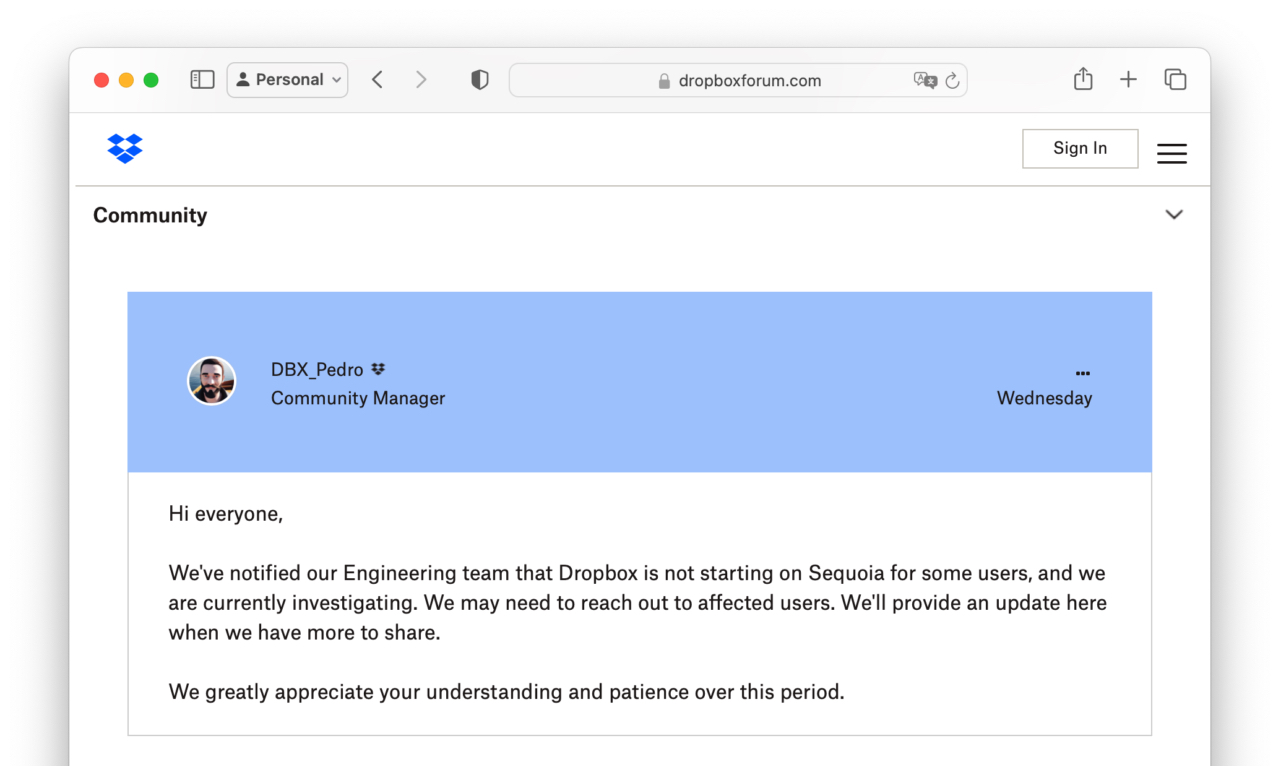This screenshot has height=766, width=1280.
Task: Click the Community heading
Action: [x=150, y=215]
